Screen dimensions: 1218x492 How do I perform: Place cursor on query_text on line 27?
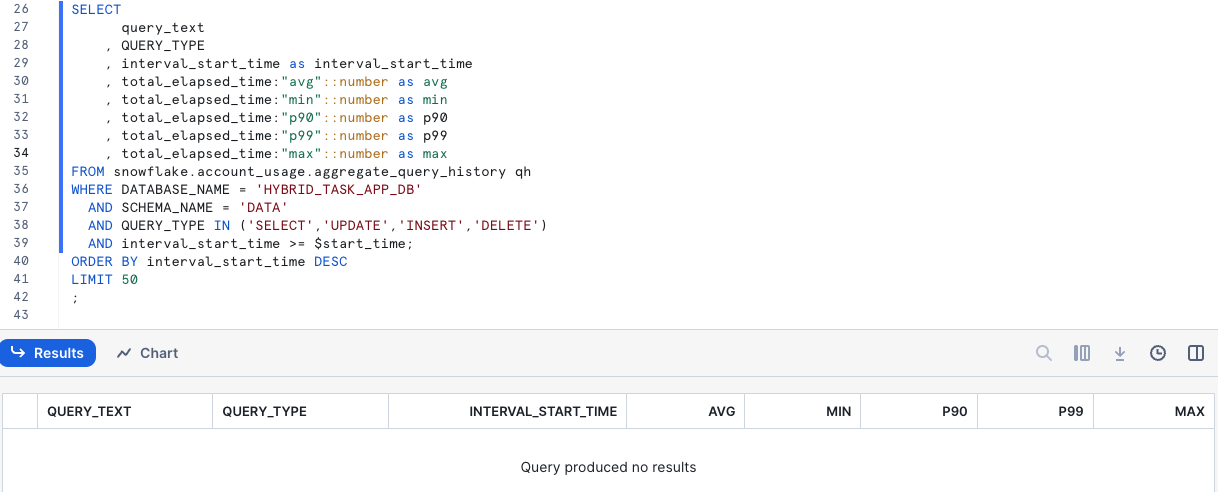pos(162,27)
